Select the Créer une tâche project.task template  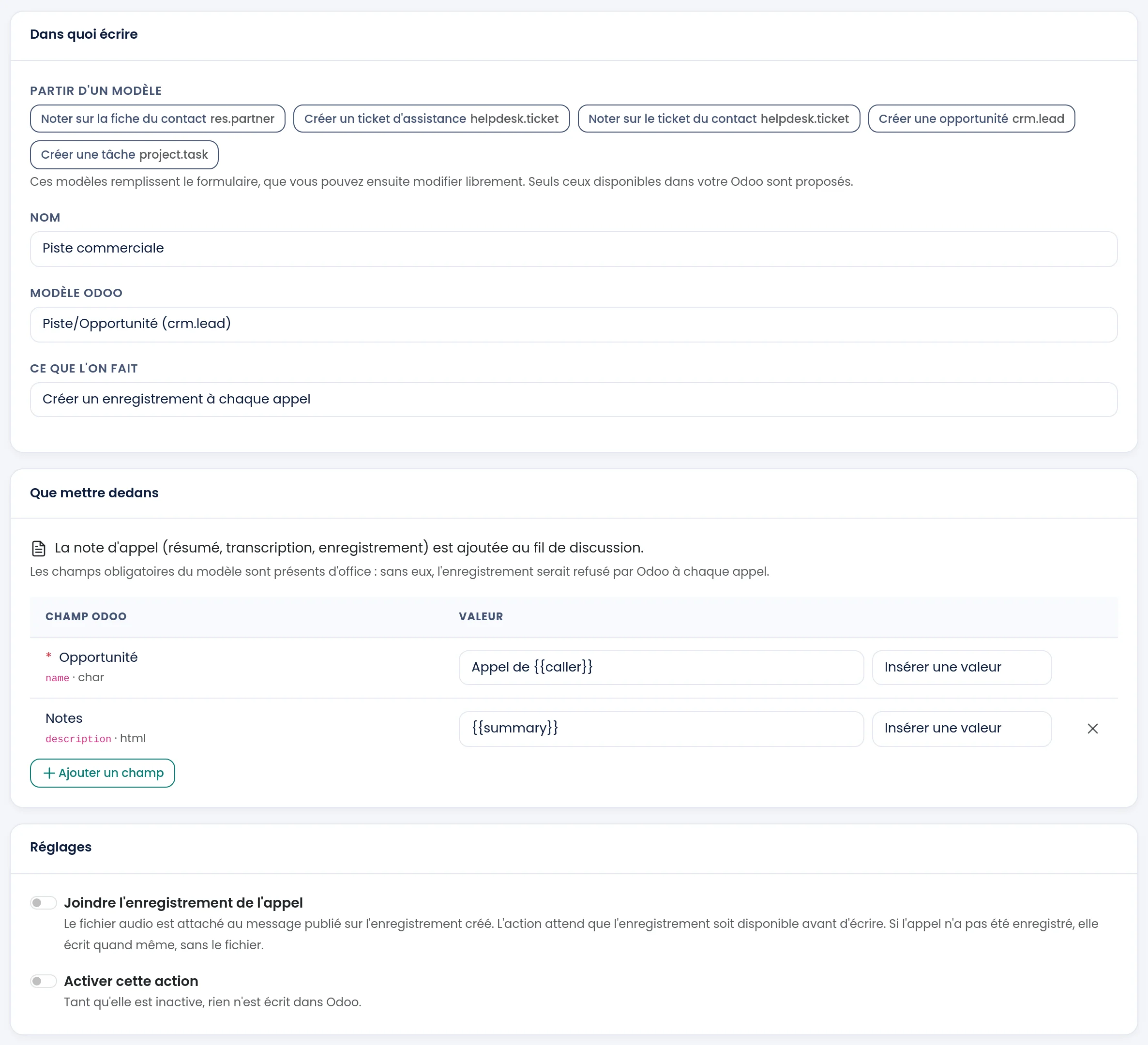pos(124,155)
